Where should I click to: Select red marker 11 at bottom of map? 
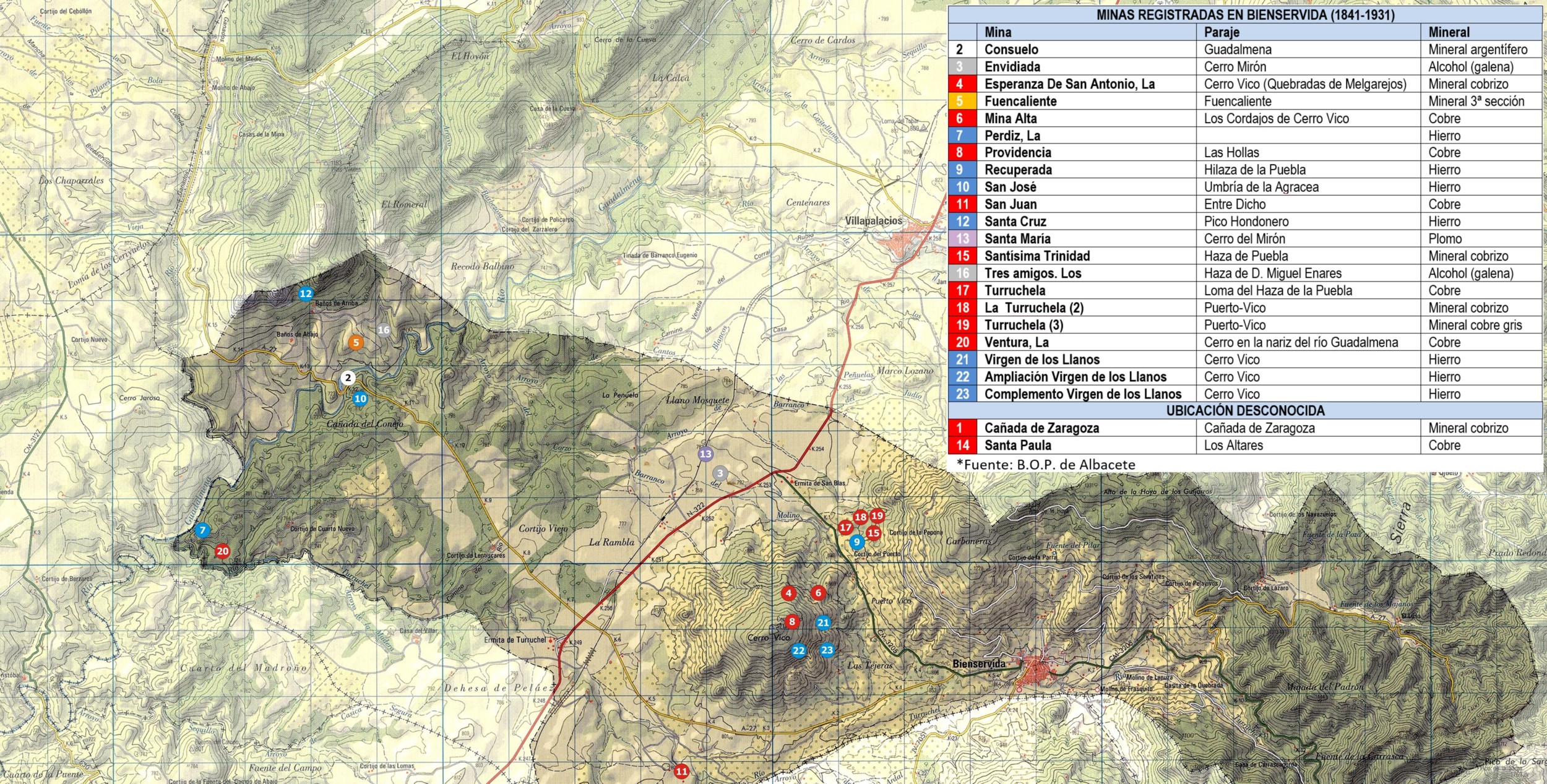pyautogui.click(x=681, y=771)
